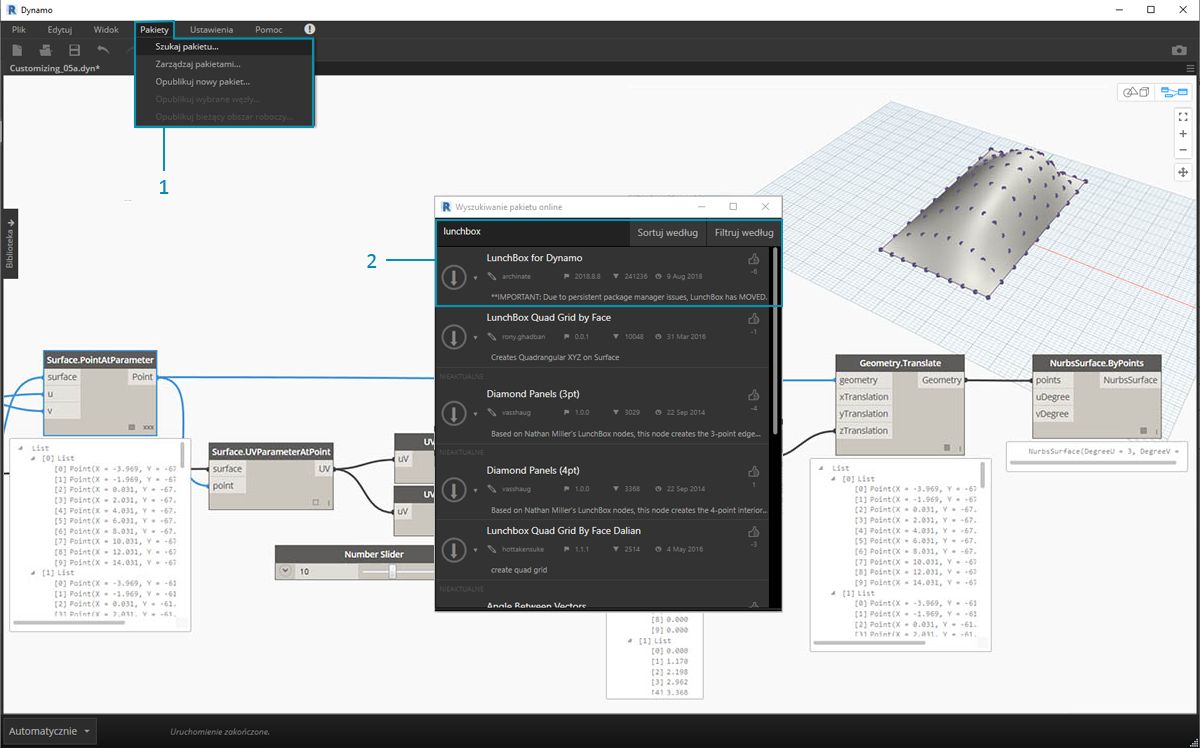Click the uDegree port on NurbsSurface.ByPoints

[1053, 397]
